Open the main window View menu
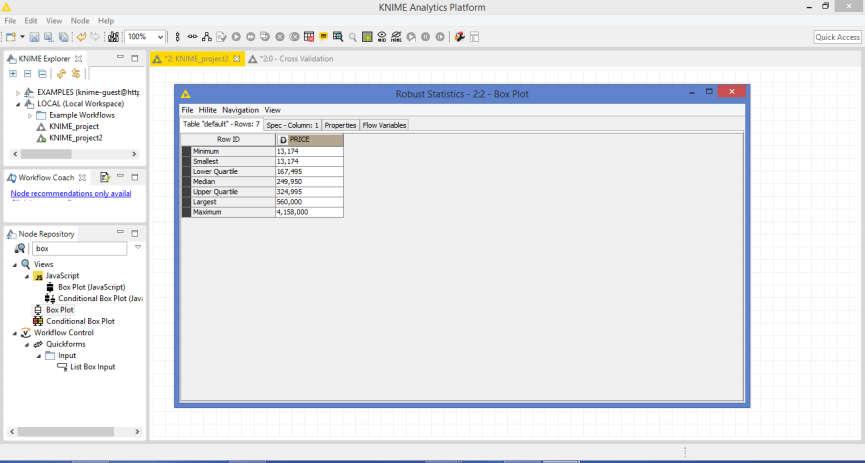This screenshot has width=865, height=463. pyautogui.click(x=54, y=21)
